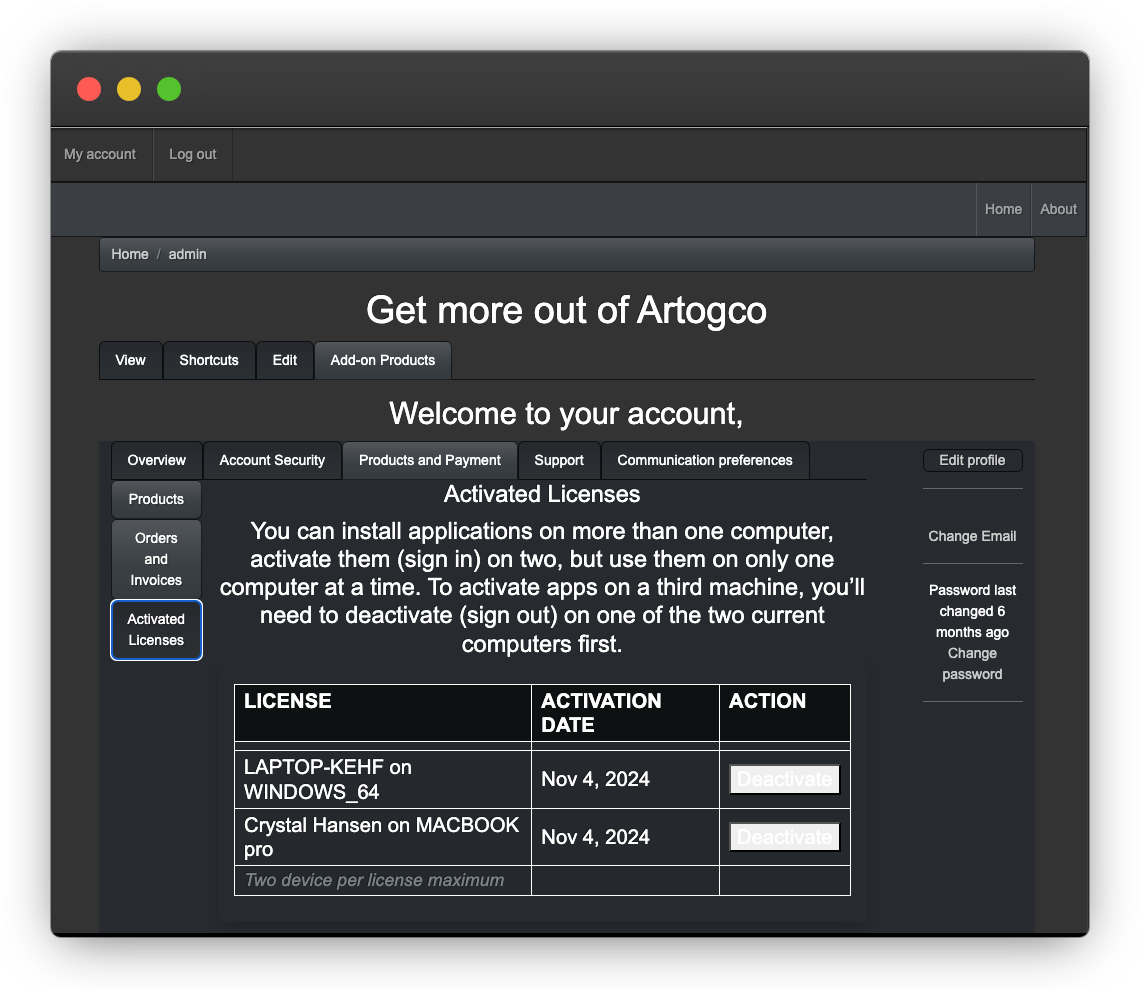Click the Change password link
This screenshot has height=988, width=1140.
[x=973, y=664]
